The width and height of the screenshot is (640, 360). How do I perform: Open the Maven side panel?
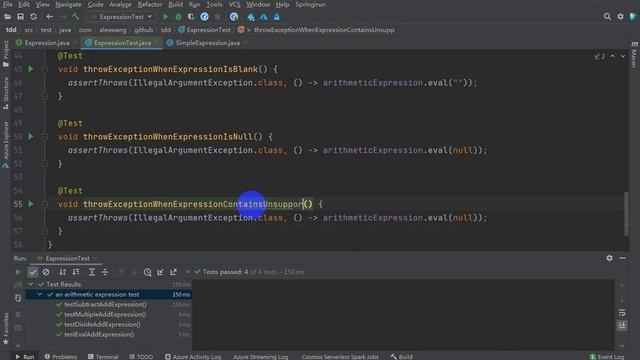(x=634, y=55)
